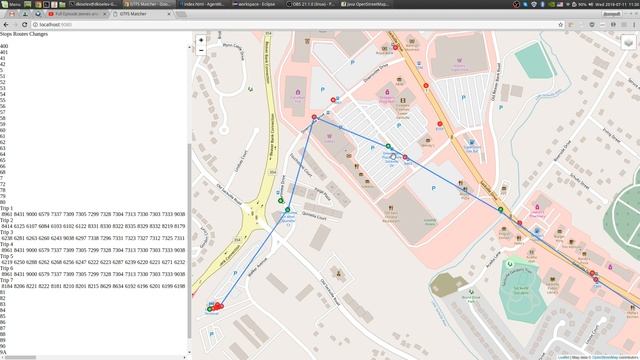Zoom out on the Leaflet map

[201, 51]
